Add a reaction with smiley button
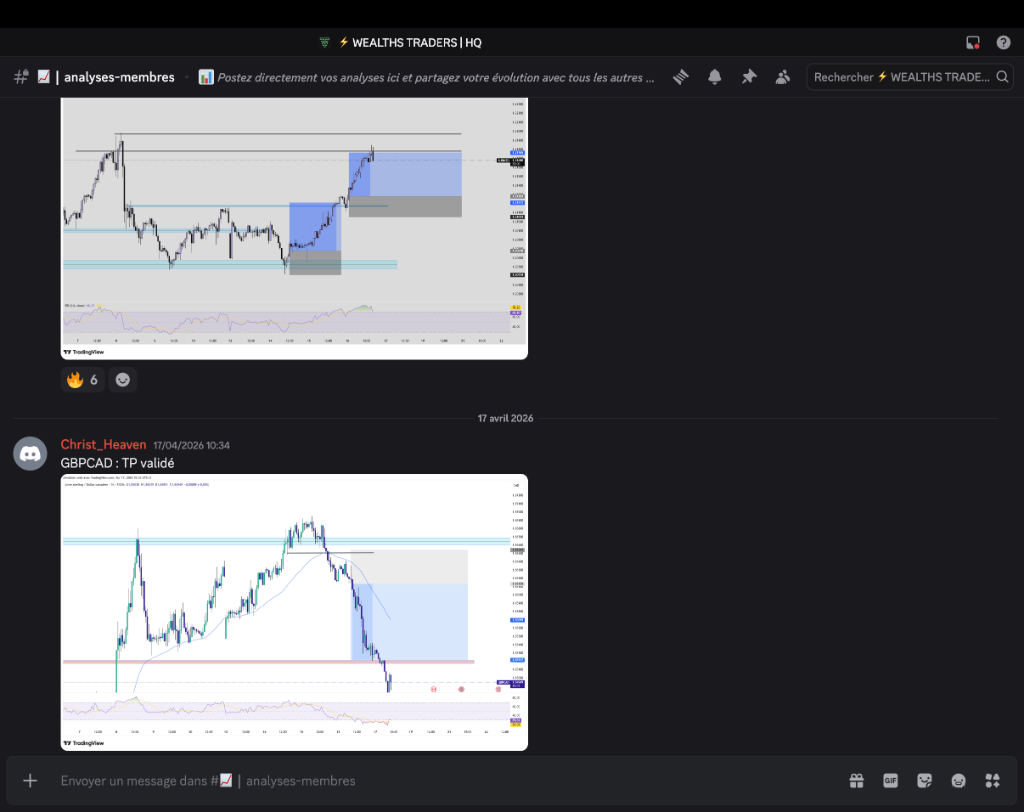Viewport: 1024px width, 812px height. click(x=123, y=380)
